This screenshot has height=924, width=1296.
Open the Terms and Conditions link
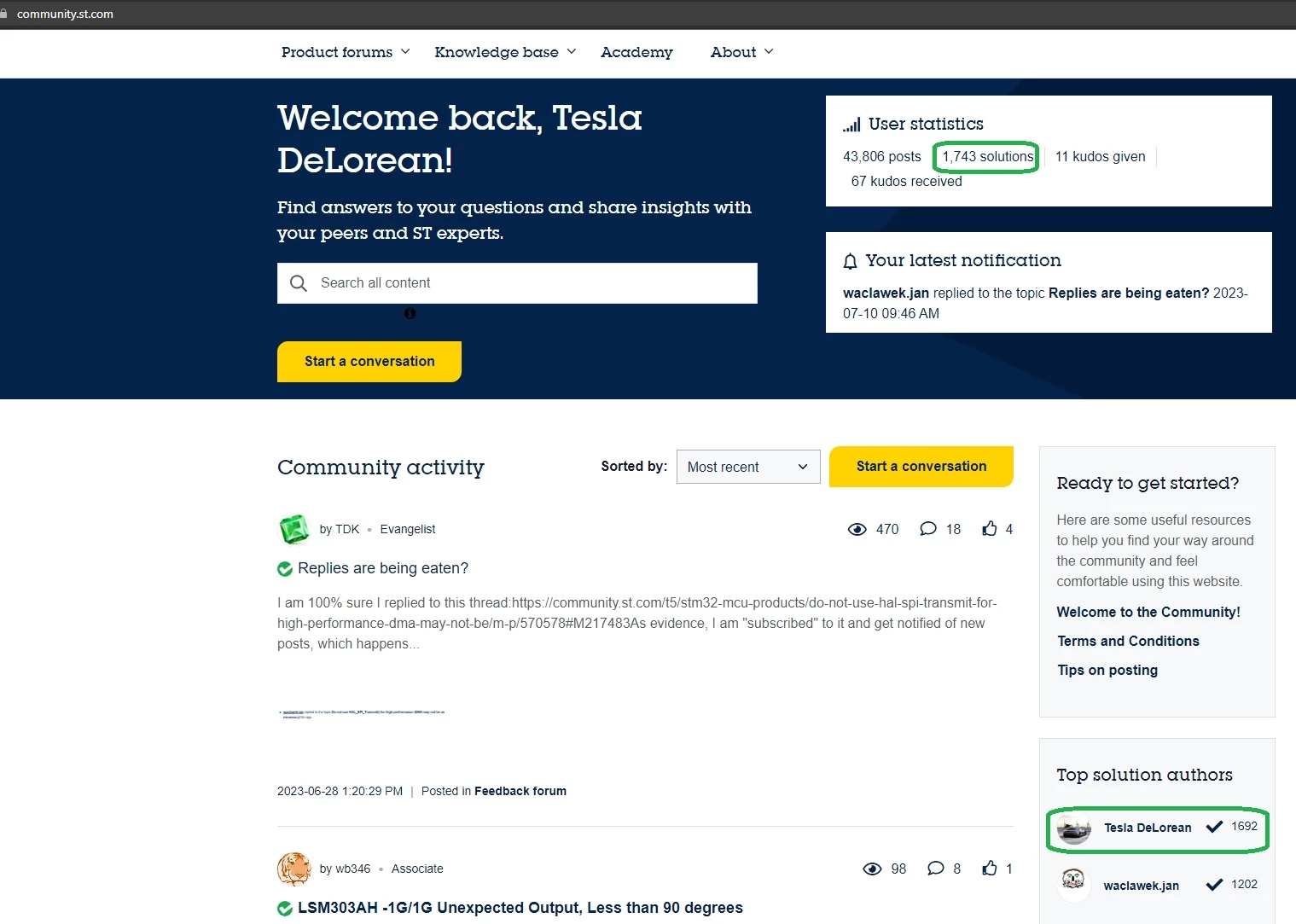click(x=1128, y=642)
